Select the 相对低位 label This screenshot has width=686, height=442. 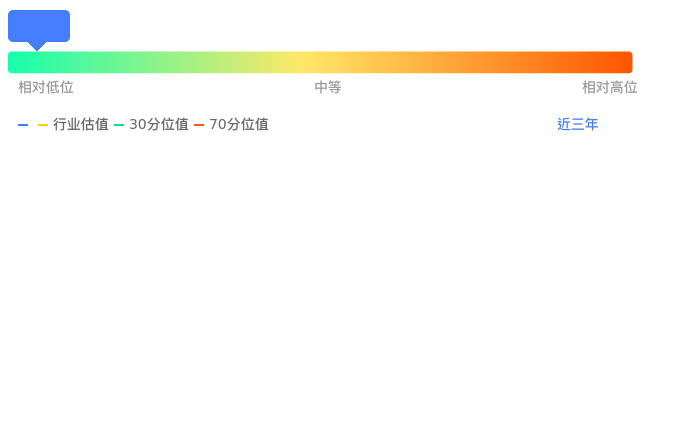point(46,88)
